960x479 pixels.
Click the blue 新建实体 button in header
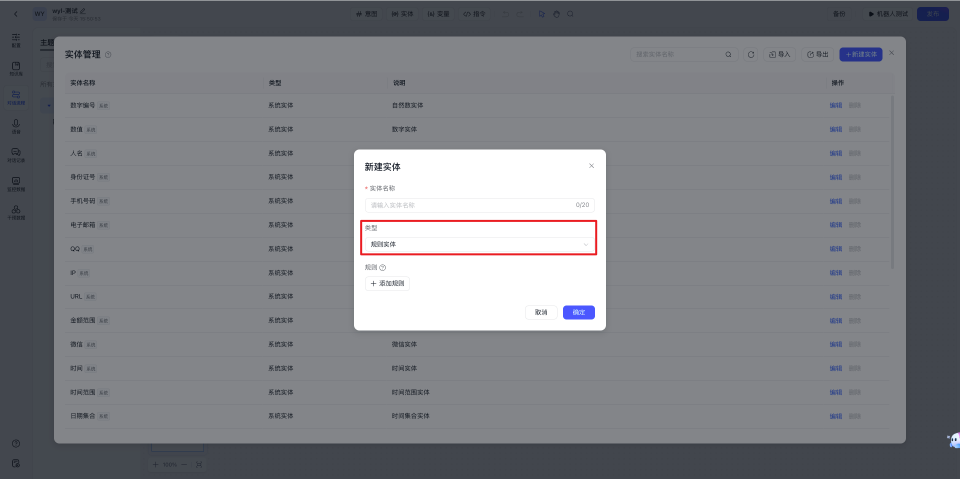(x=861, y=54)
